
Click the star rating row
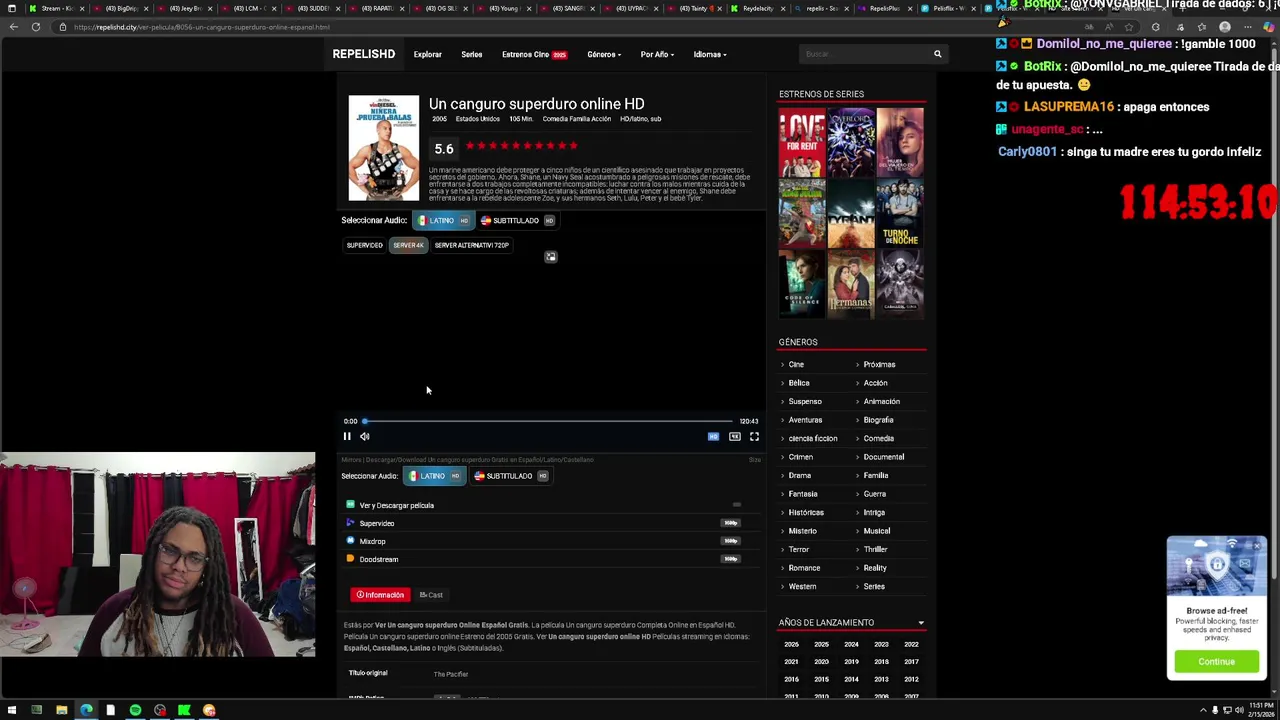[521, 146]
